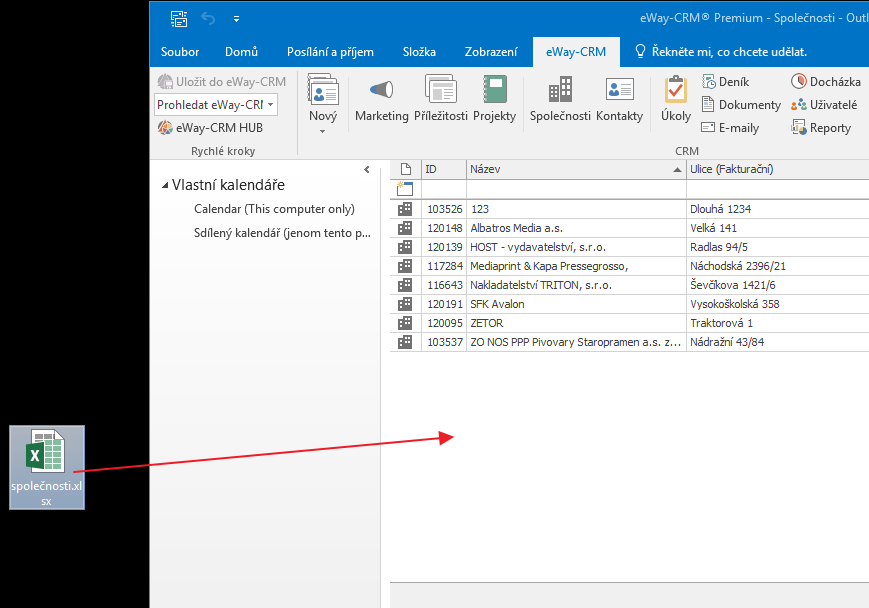Screen dimensions: 869x608
Task: Open the Marketing module
Action: click(x=381, y=99)
